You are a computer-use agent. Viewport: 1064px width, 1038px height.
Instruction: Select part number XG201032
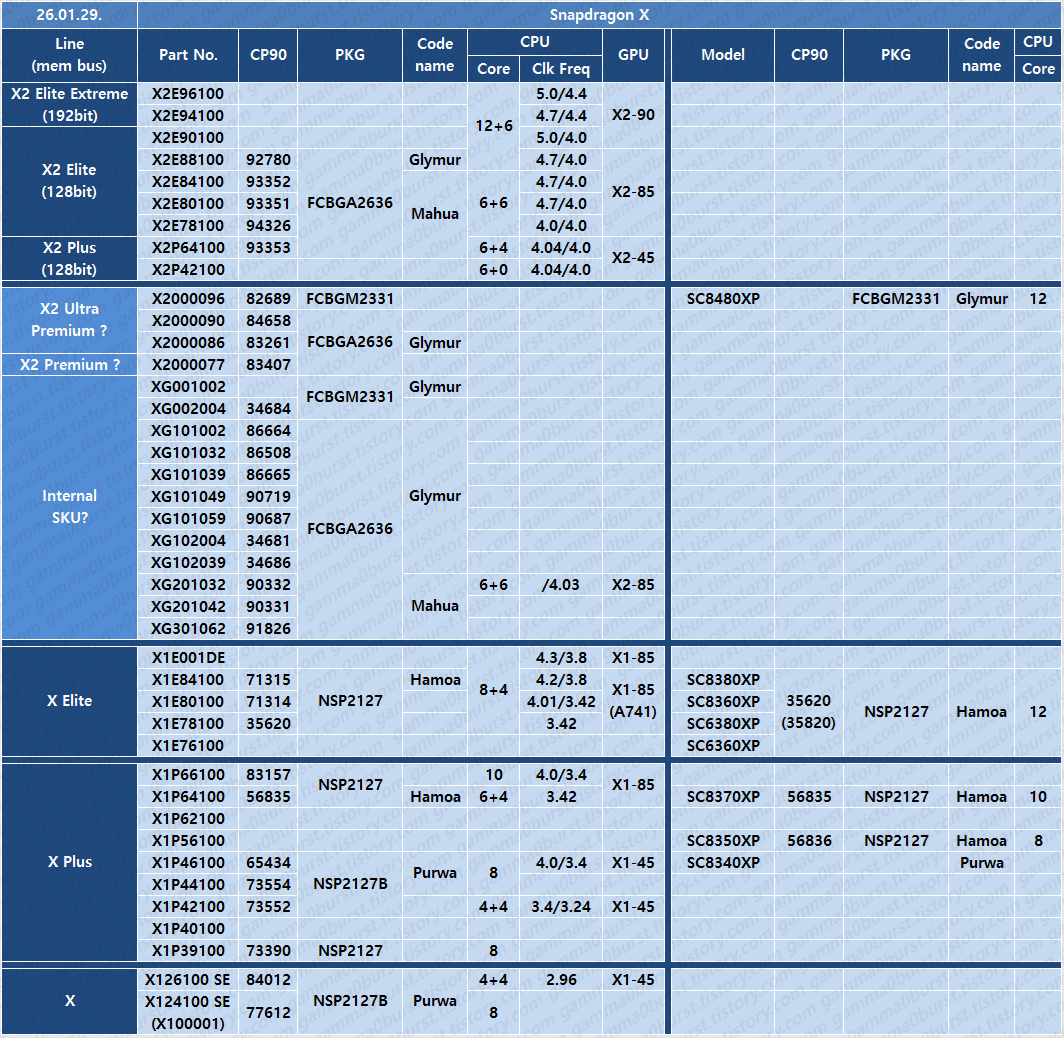188,585
